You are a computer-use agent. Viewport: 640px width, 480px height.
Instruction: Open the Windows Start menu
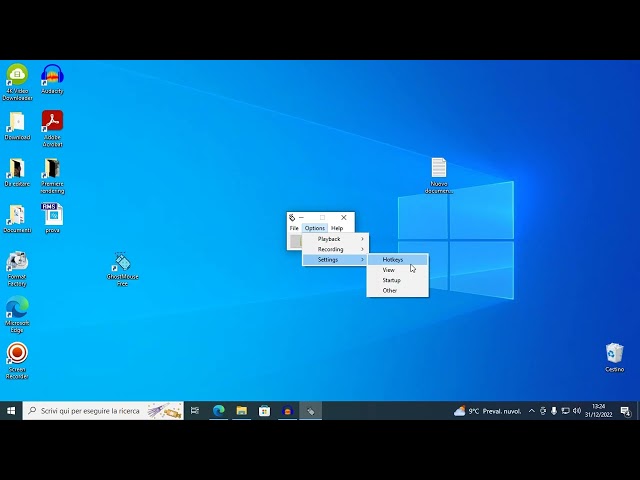click(x=11, y=411)
